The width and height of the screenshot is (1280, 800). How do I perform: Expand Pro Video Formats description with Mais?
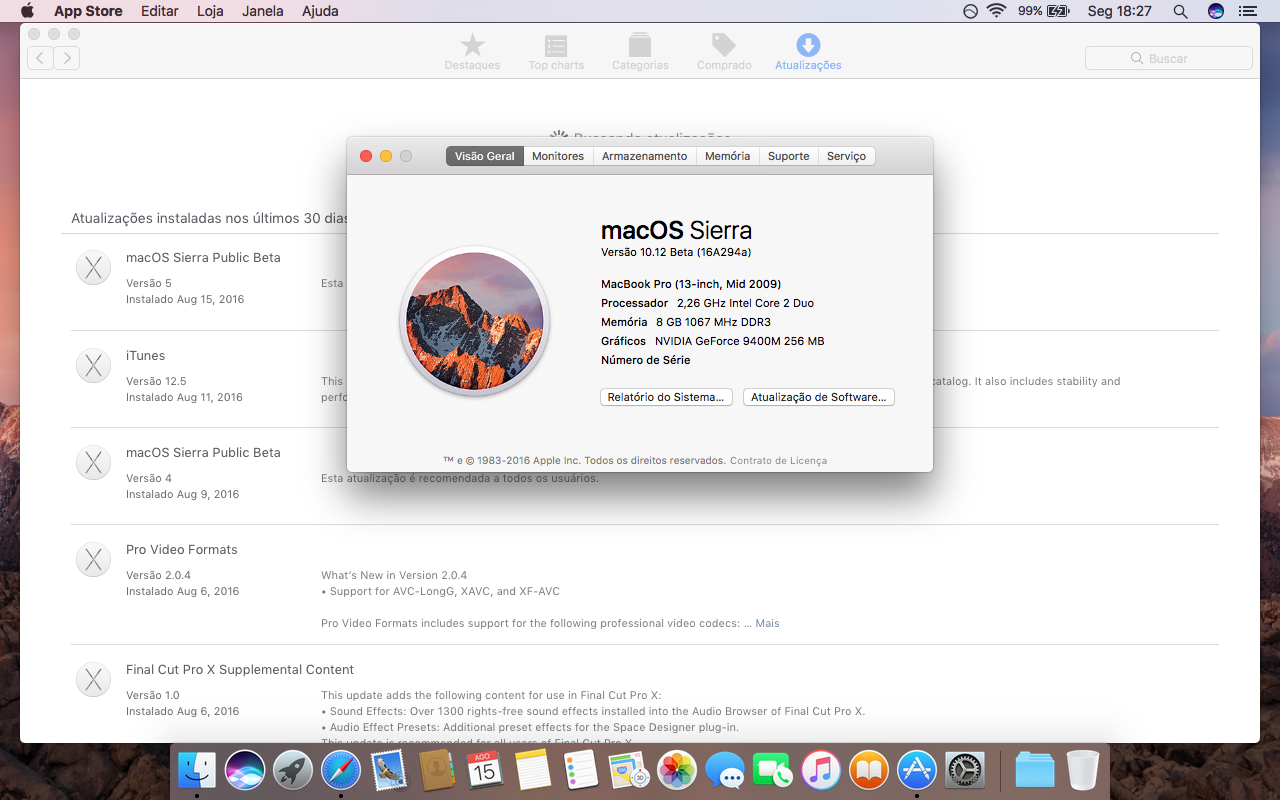767,623
